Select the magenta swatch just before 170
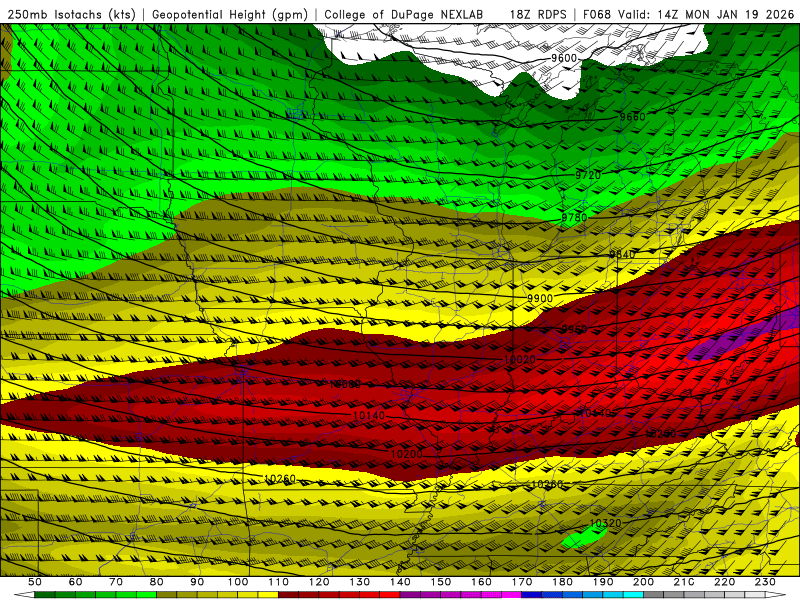800x600 pixels. tap(511, 595)
